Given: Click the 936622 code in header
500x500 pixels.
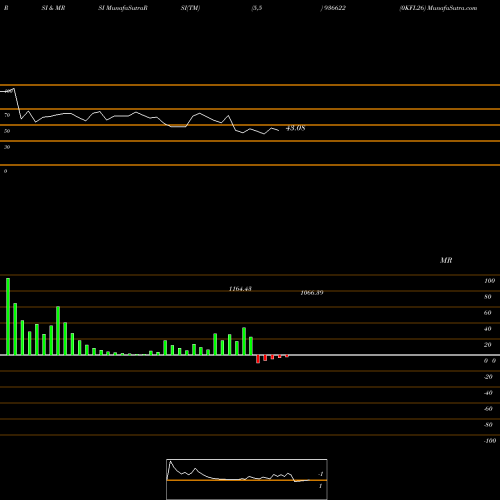Looking at the screenshot, I should point(334,8).
